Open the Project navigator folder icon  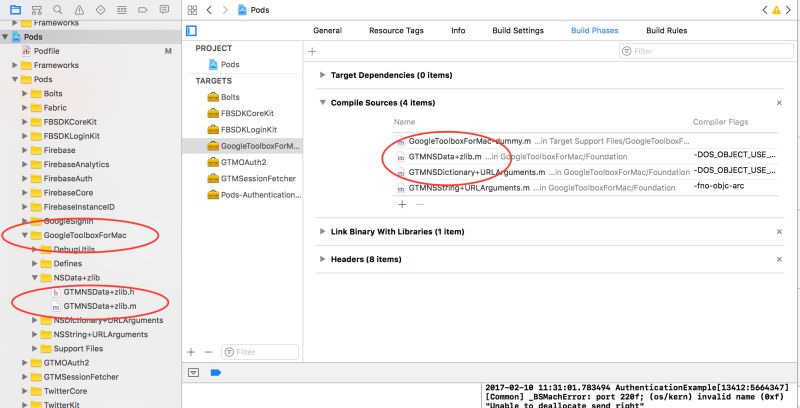[15, 10]
